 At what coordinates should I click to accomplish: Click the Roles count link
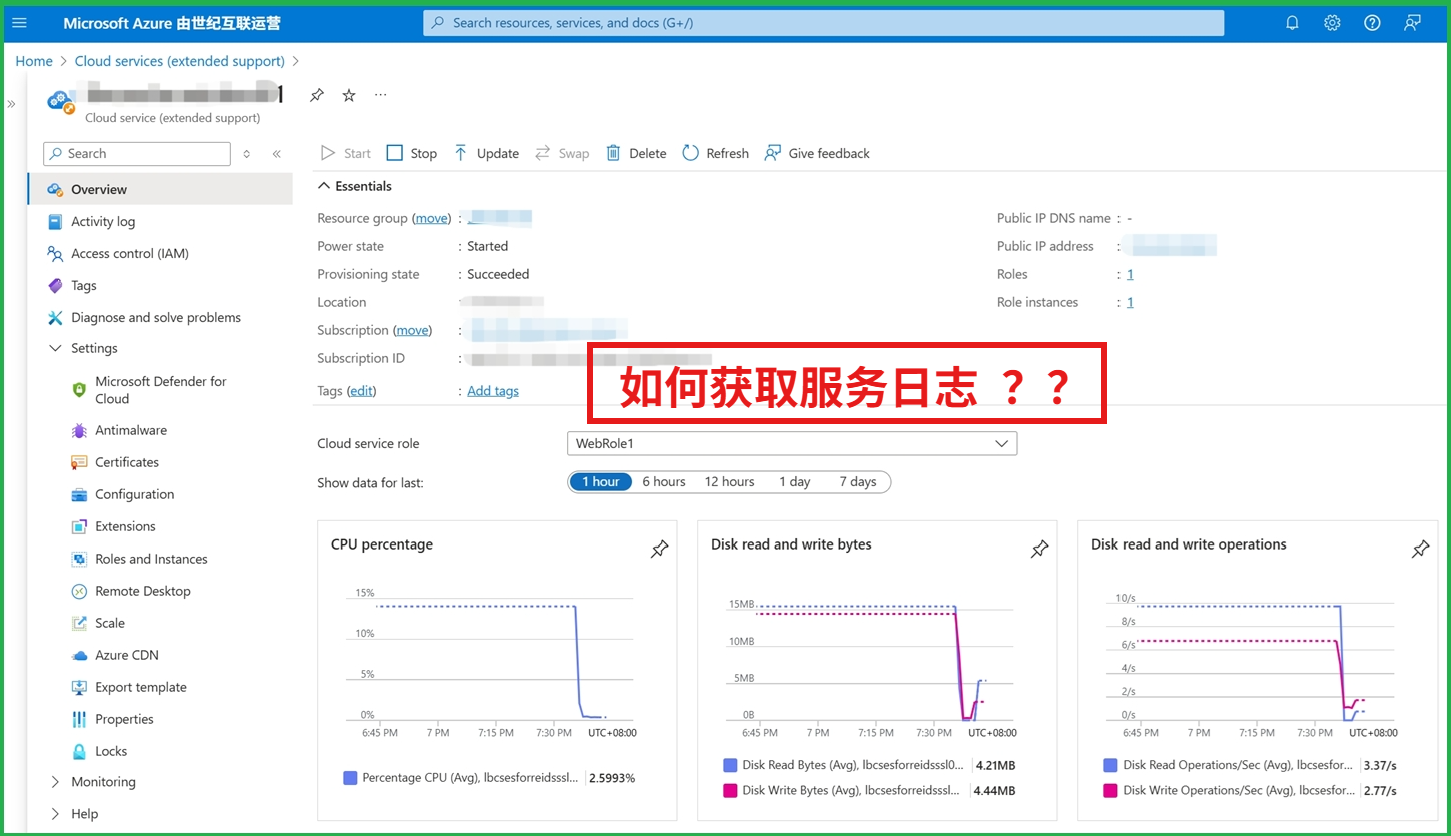click(x=1130, y=274)
